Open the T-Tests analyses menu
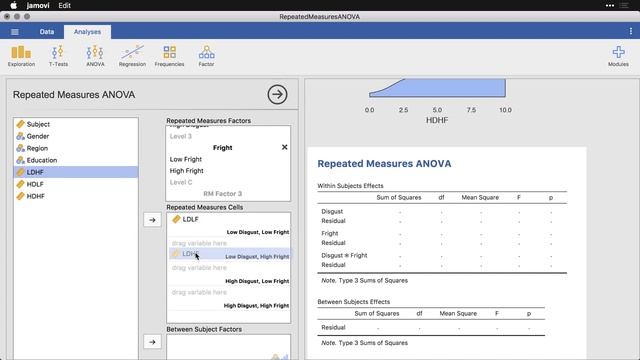640x360 pixels. (58, 56)
